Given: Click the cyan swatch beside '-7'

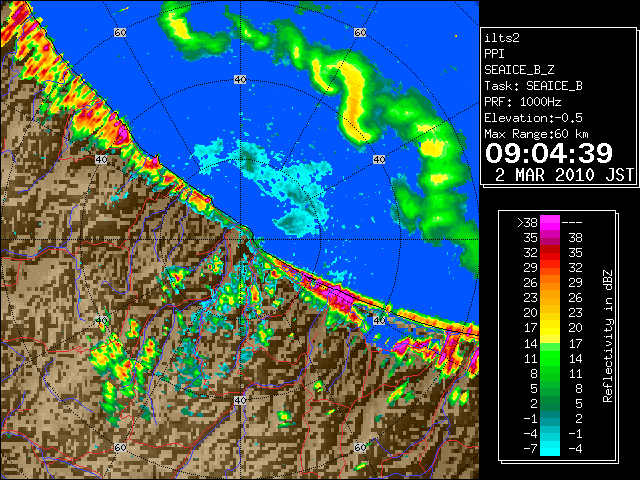Looking at the screenshot, I should 550,449.
